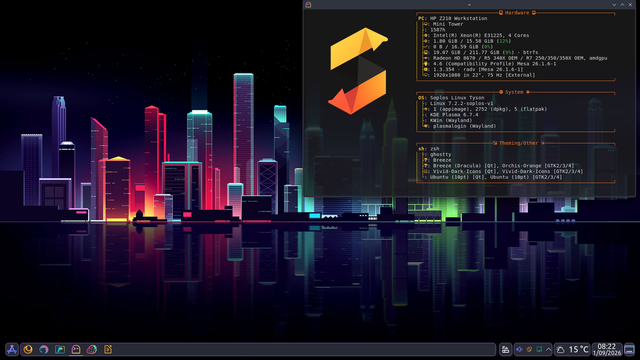This screenshot has height=360, width=640.
Task: Expand hidden system tray icons
Action: [x=548, y=349]
